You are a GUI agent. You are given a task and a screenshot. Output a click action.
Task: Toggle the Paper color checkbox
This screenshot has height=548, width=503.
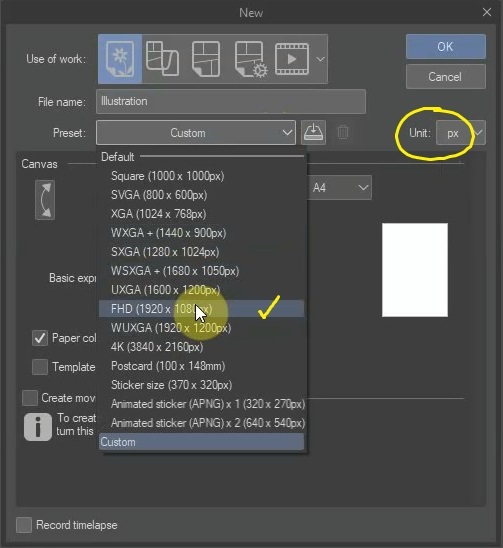coord(40,338)
